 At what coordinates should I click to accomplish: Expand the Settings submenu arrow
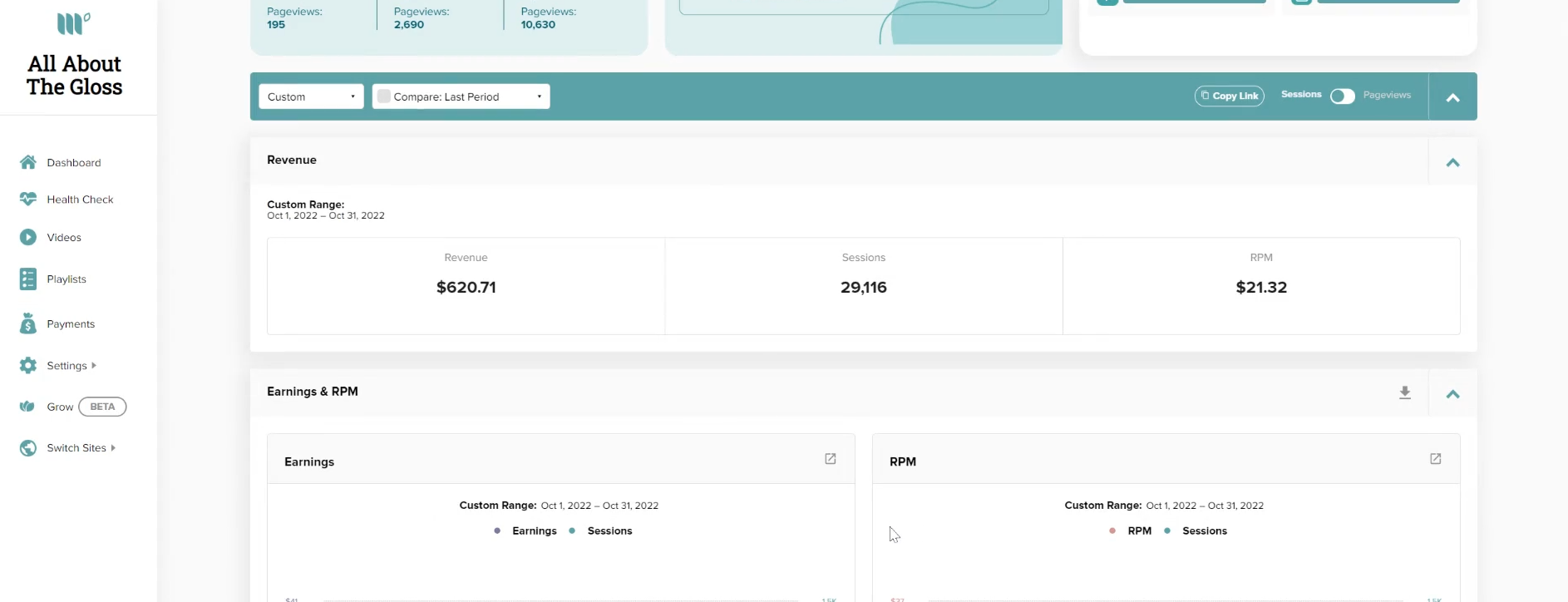point(94,365)
